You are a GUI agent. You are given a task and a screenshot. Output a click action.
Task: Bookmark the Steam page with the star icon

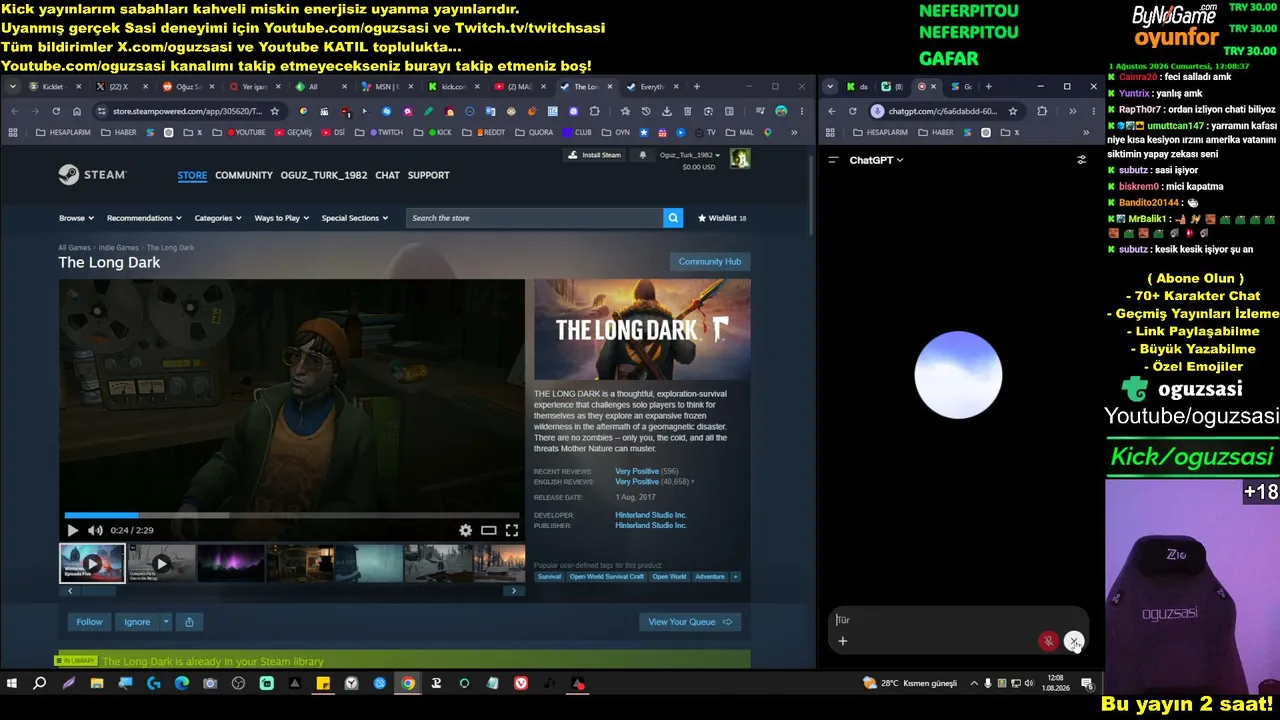(x=275, y=111)
